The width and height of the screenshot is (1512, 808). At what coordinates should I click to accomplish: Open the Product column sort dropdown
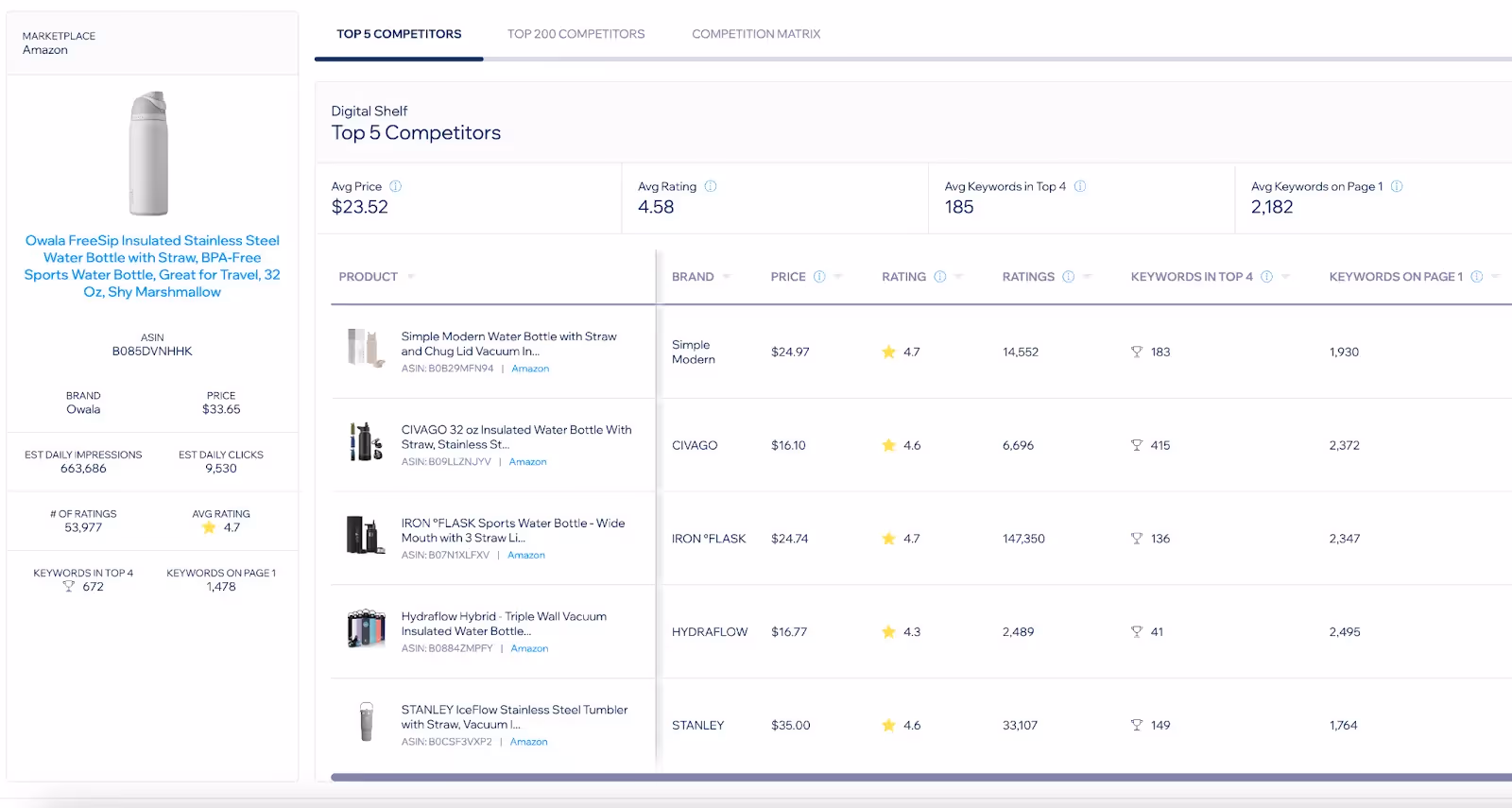tap(411, 277)
